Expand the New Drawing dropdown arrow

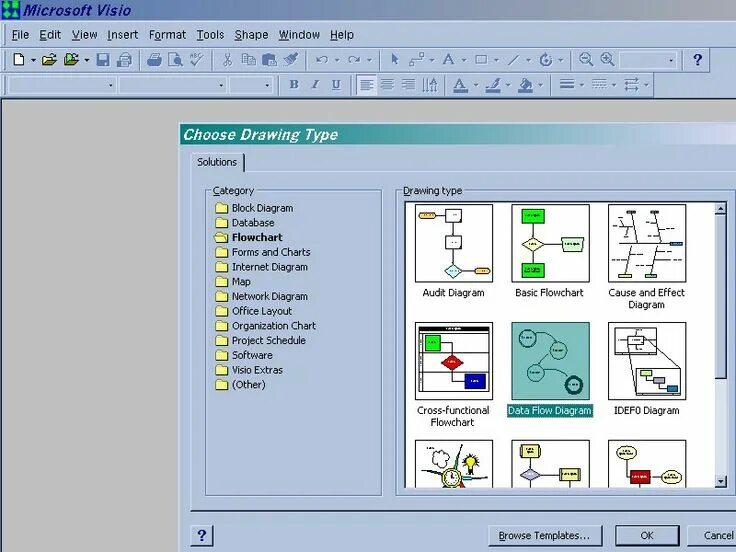coord(33,60)
